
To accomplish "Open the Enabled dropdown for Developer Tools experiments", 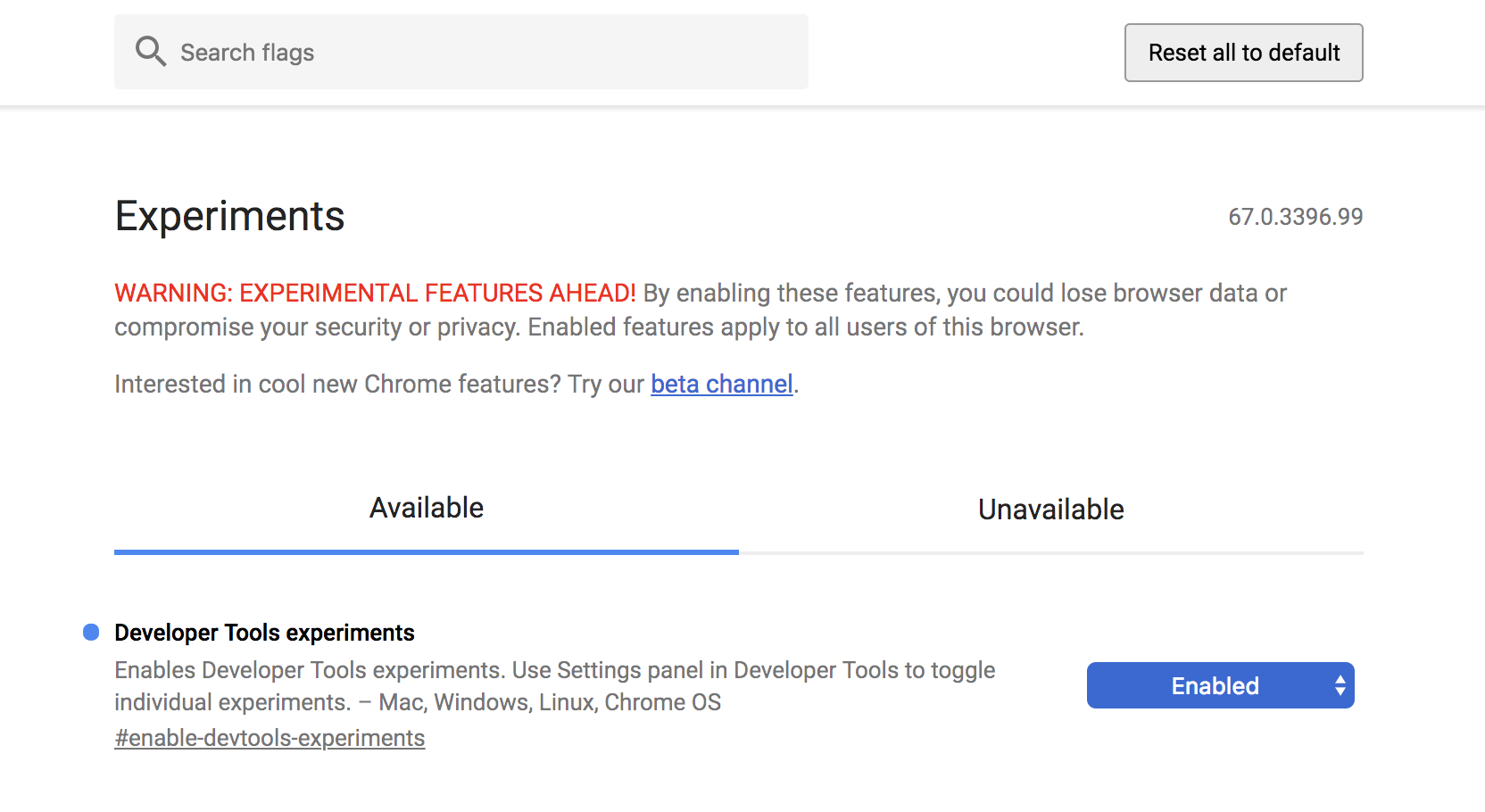I will pos(1220,685).
